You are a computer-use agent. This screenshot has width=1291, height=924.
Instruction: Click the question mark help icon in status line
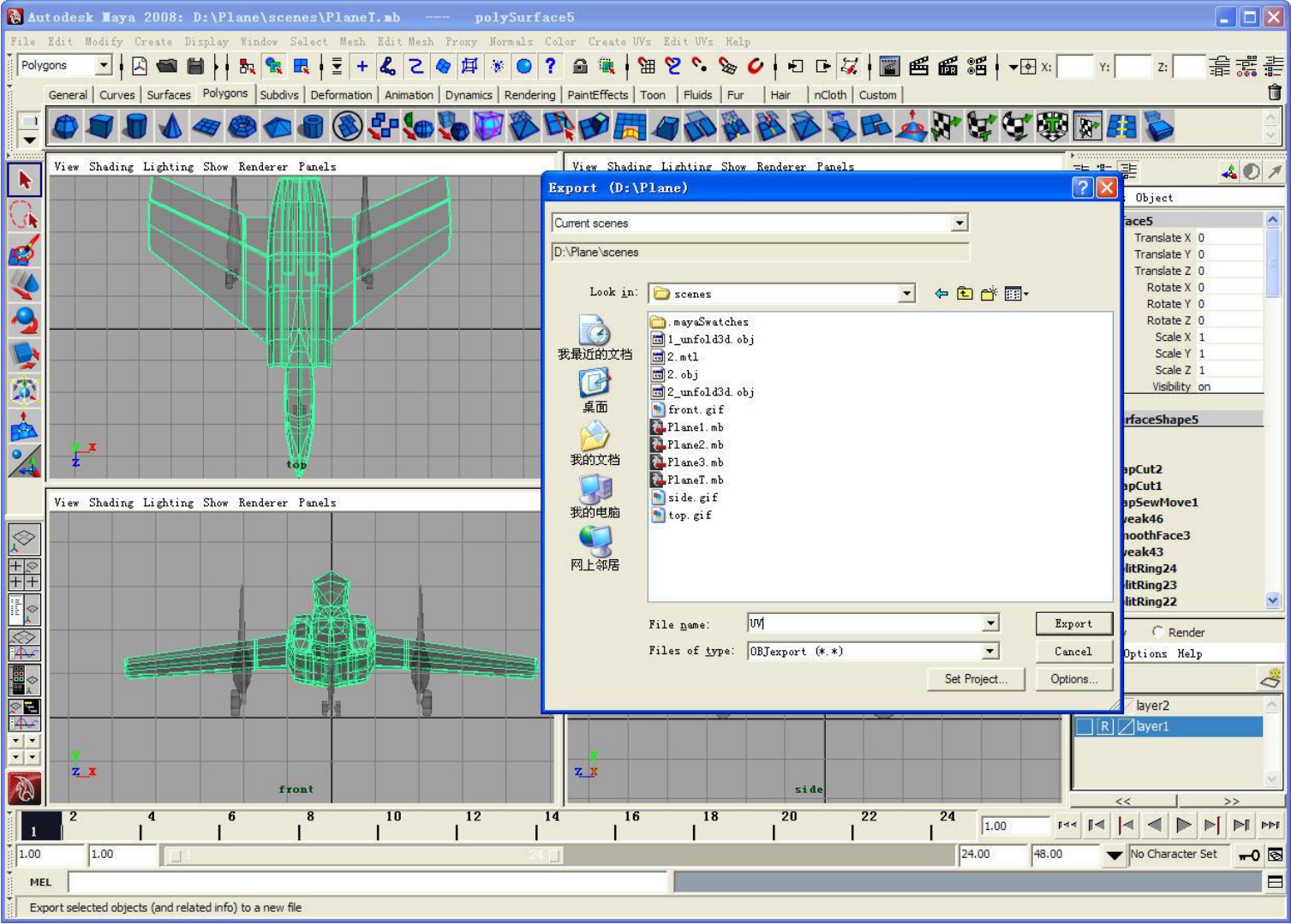pos(551,66)
